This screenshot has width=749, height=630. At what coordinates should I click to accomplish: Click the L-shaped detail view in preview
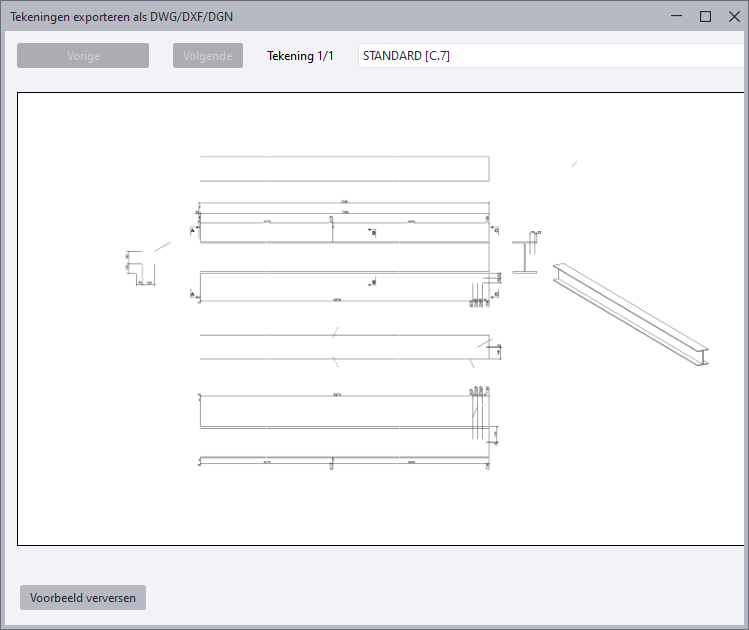point(140,268)
